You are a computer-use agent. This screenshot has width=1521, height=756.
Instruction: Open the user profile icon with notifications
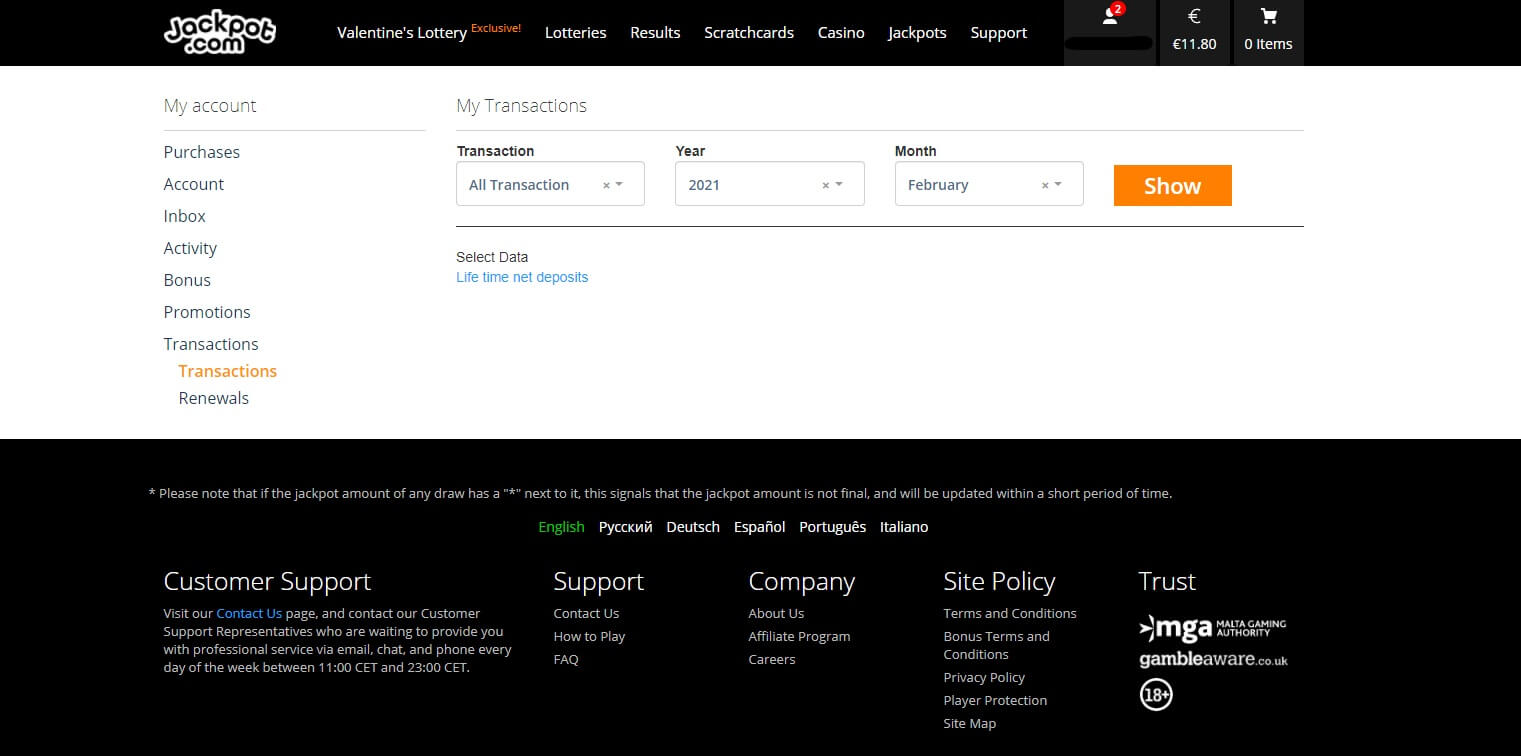pos(1109,17)
